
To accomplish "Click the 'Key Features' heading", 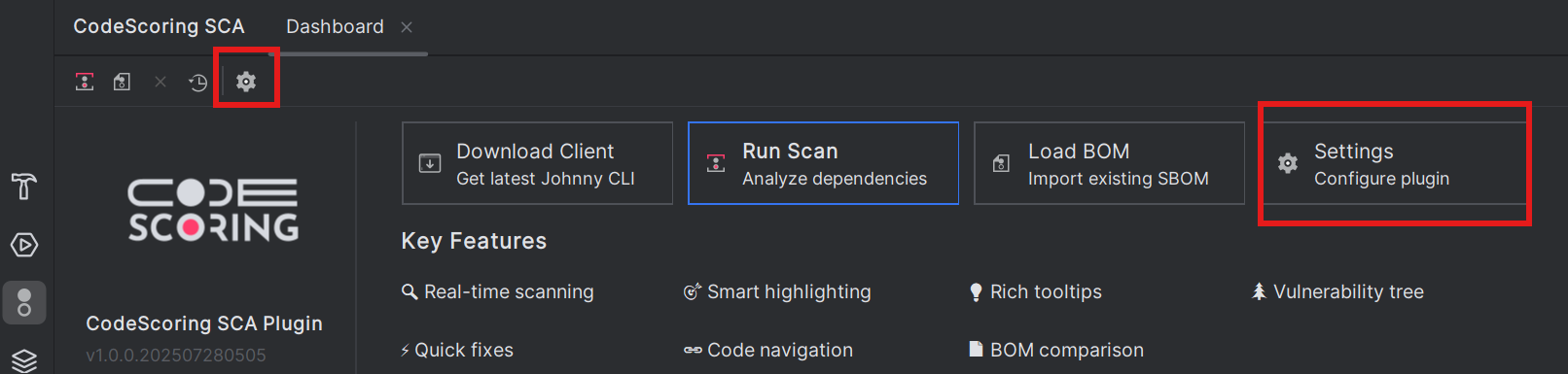I will (474, 241).
